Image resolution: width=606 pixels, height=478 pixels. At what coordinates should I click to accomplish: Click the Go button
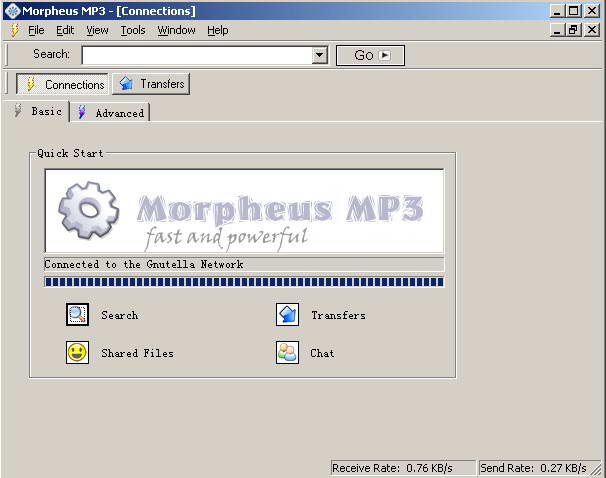pos(370,55)
